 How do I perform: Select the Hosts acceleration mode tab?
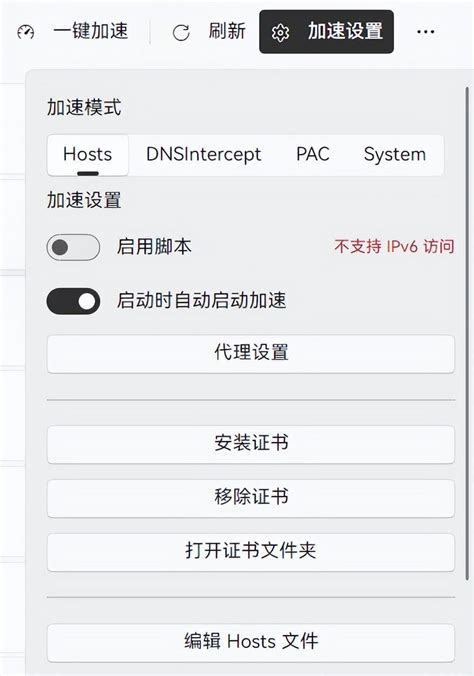click(x=88, y=155)
